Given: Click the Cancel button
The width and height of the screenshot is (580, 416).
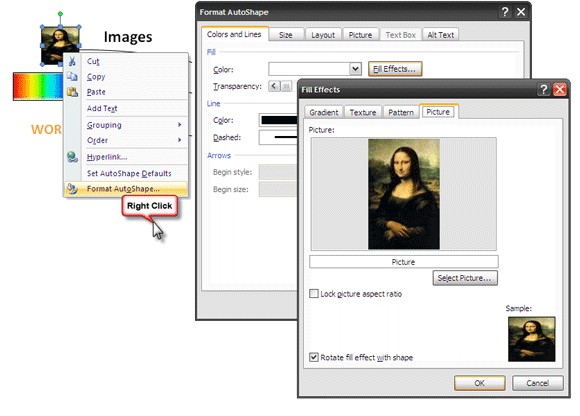Looking at the screenshot, I should [538, 383].
